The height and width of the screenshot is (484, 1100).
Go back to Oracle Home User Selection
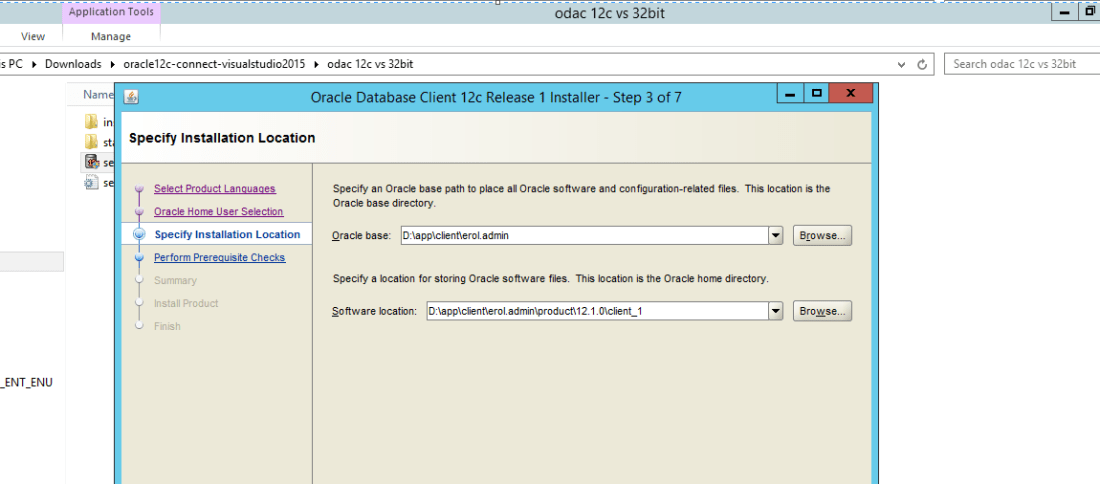tap(218, 212)
